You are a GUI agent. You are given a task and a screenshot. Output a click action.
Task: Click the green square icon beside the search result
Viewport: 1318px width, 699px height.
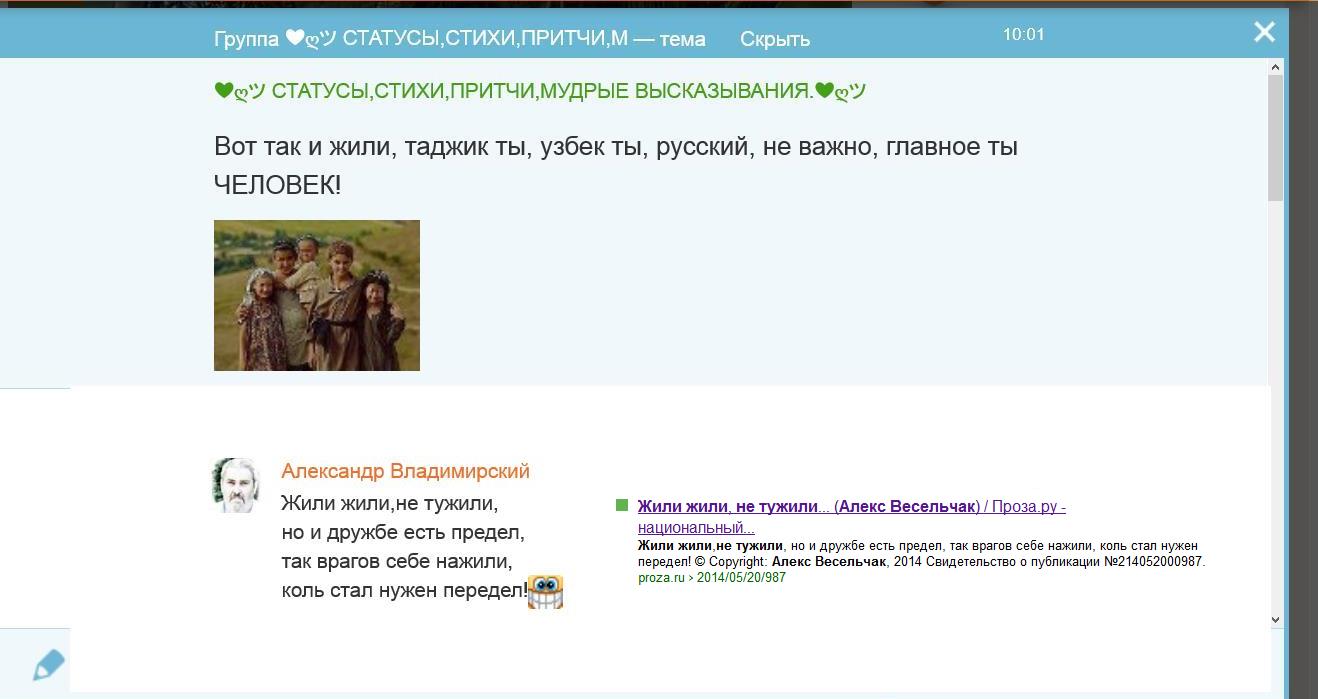pyautogui.click(x=622, y=505)
